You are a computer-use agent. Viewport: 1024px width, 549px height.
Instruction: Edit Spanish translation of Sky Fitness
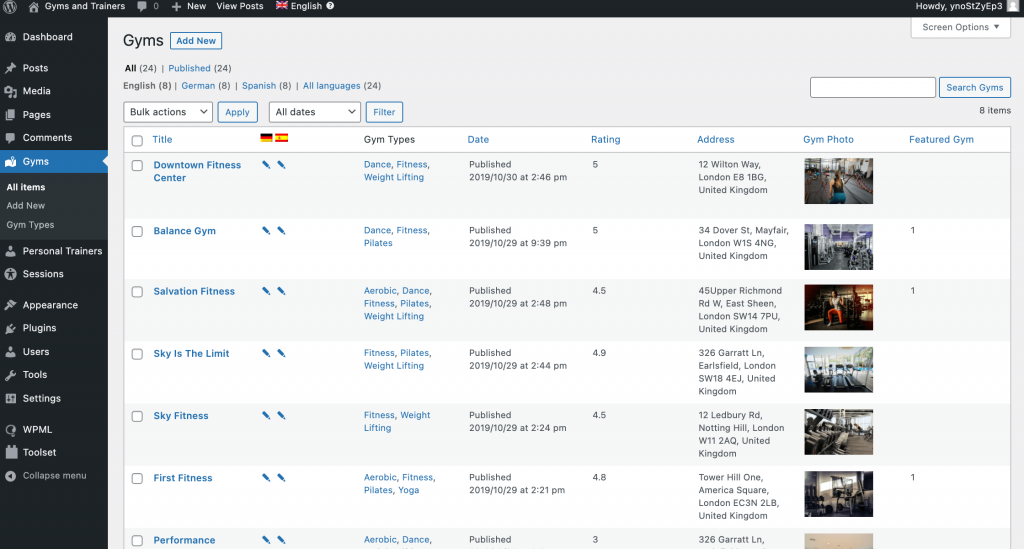coord(281,415)
